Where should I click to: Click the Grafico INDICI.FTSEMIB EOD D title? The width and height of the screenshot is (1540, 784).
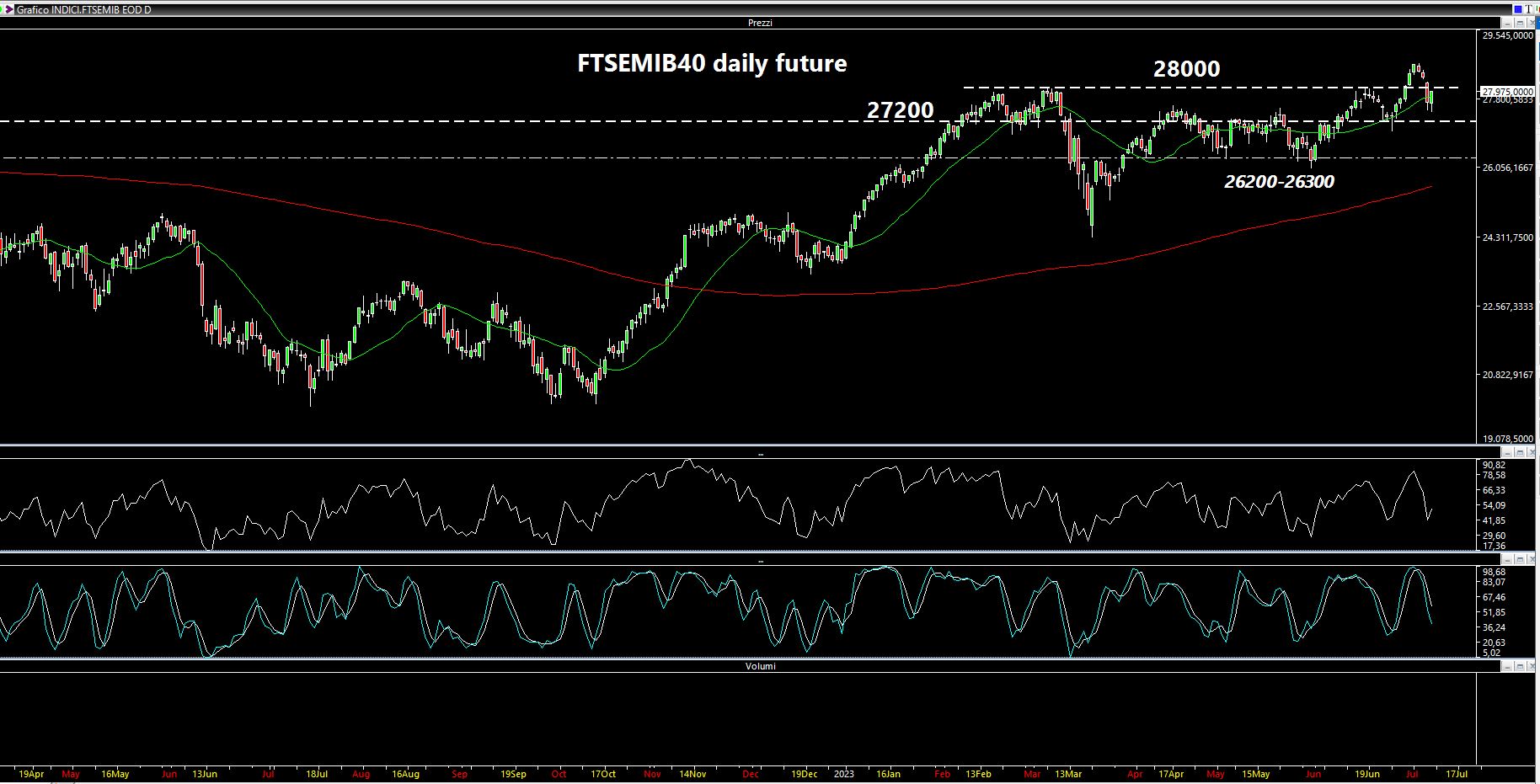pos(84,9)
